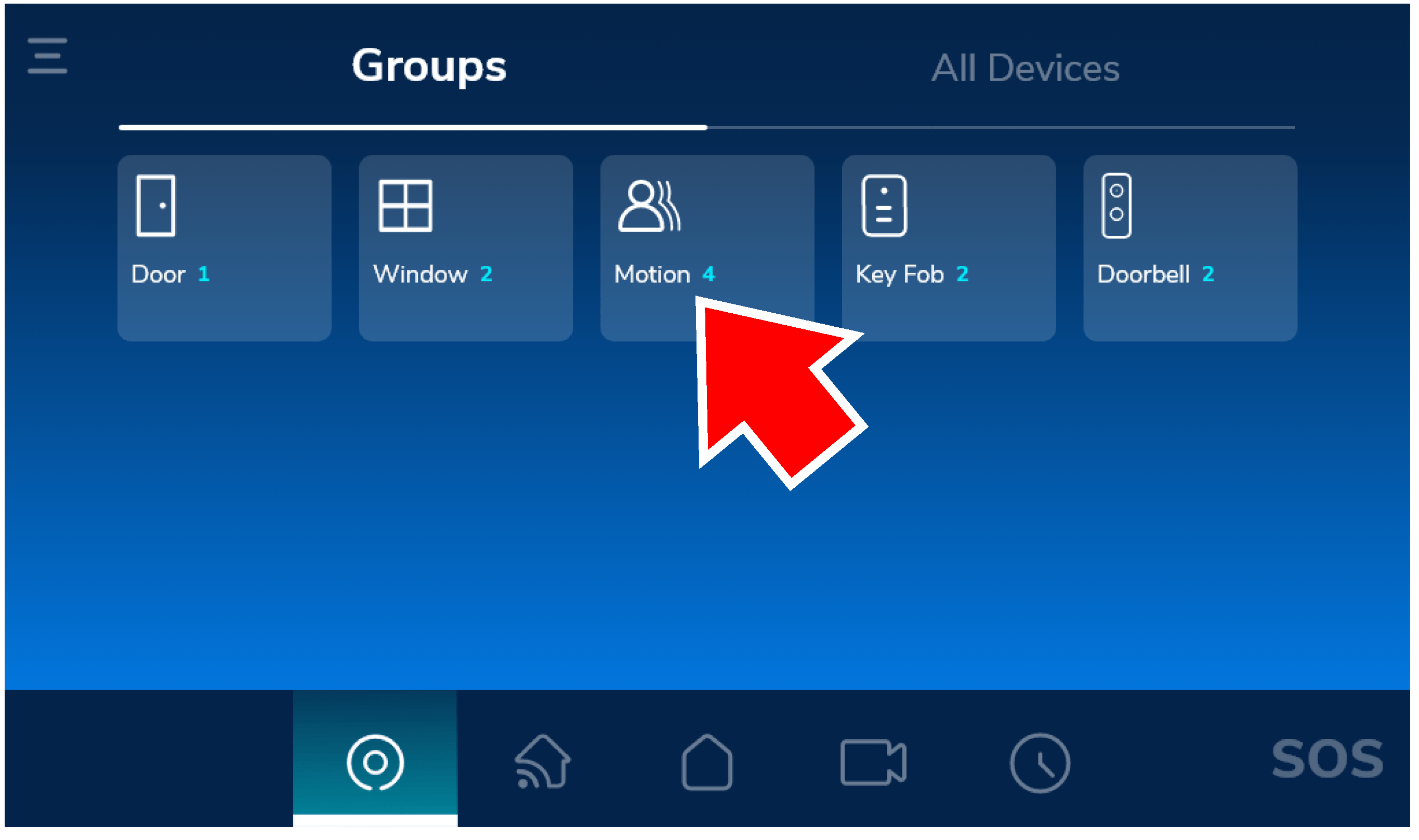Click the Motion label text

click(x=652, y=275)
